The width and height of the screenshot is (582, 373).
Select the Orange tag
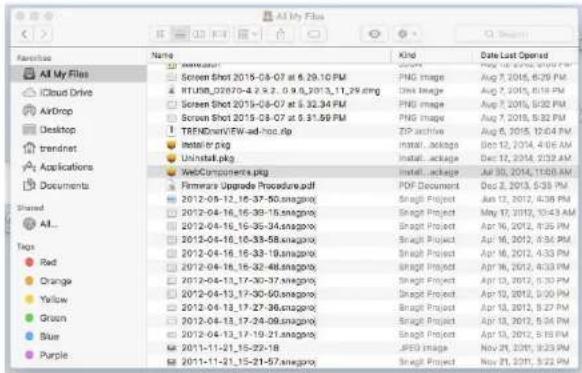coord(79,281)
